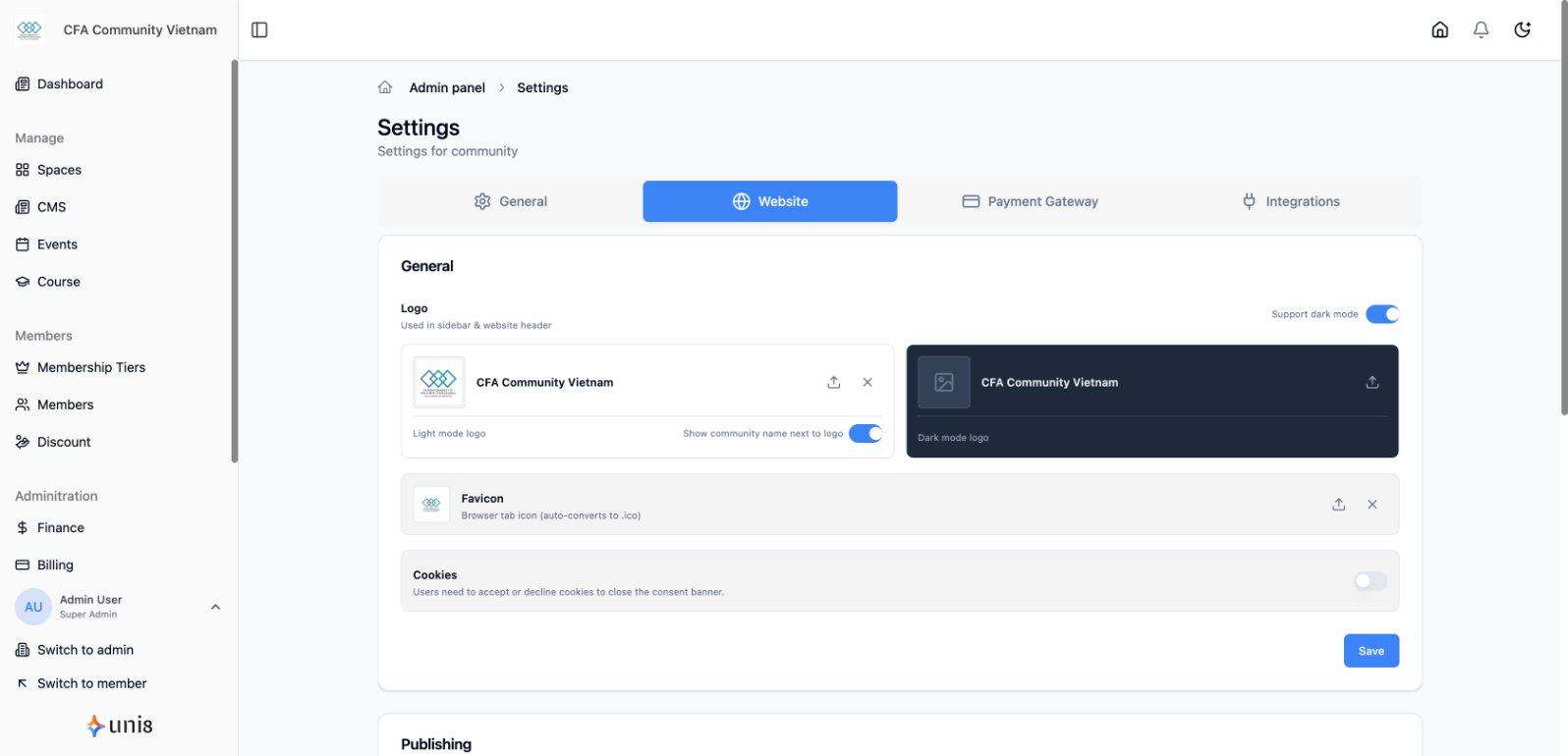This screenshot has height=756, width=1568.
Task: Toggle the sidebar collapse icon
Action: click(x=259, y=29)
